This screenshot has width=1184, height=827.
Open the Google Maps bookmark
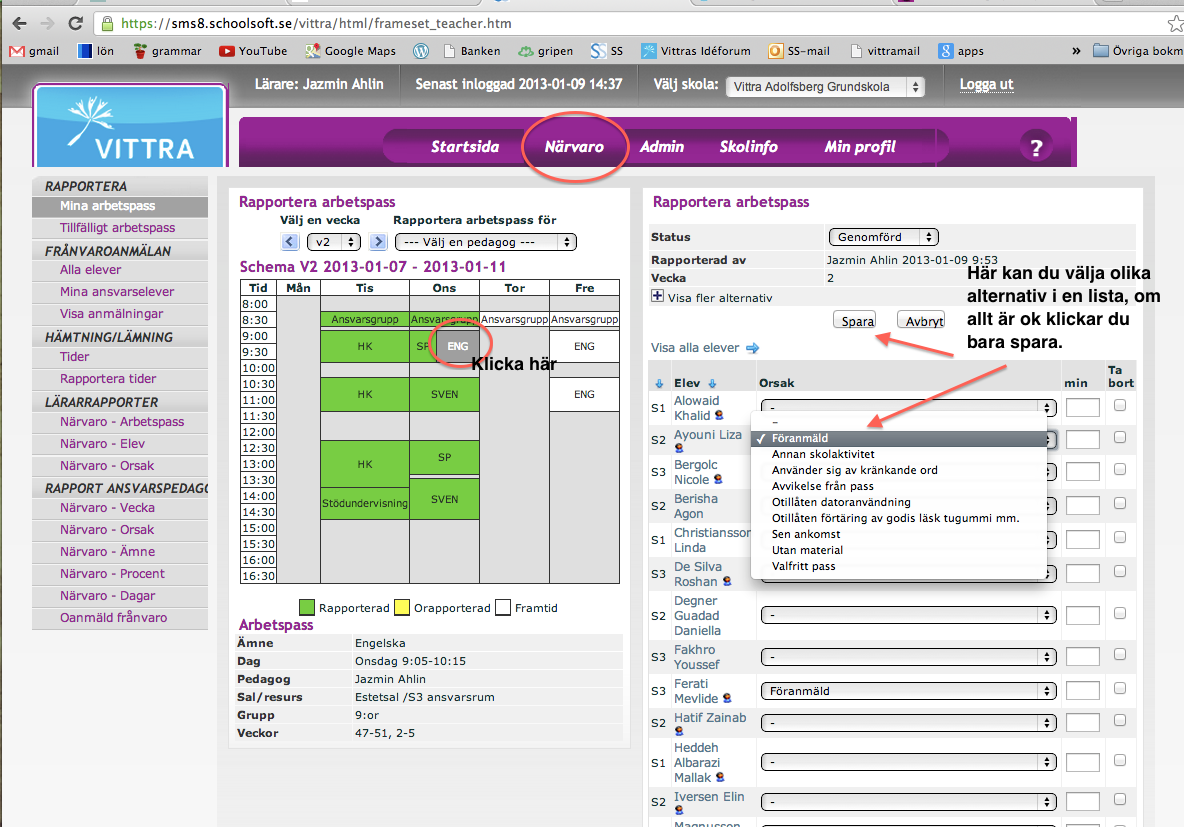pyautogui.click(x=350, y=51)
